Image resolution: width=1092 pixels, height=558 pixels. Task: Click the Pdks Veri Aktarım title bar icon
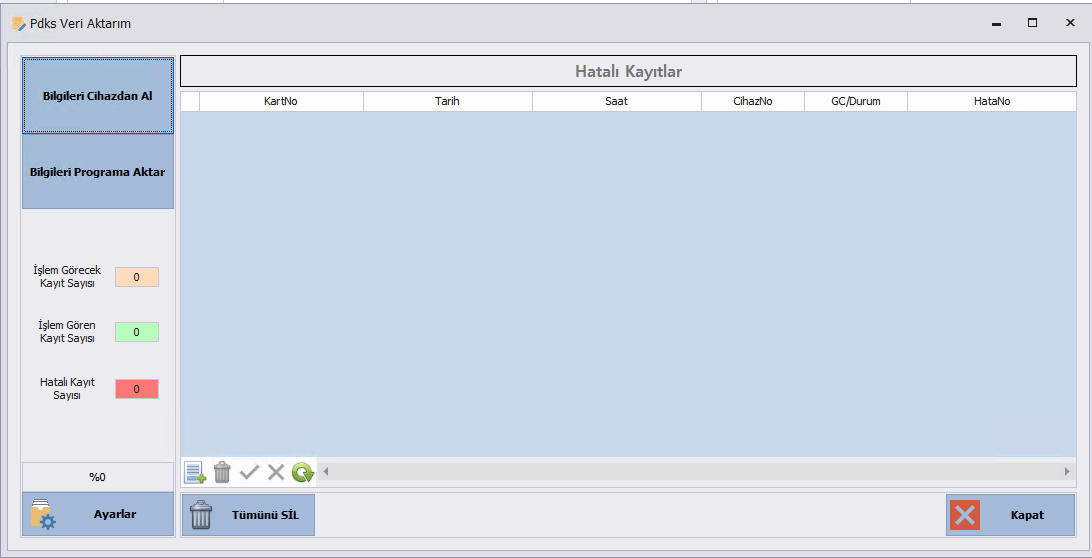click(x=18, y=23)
